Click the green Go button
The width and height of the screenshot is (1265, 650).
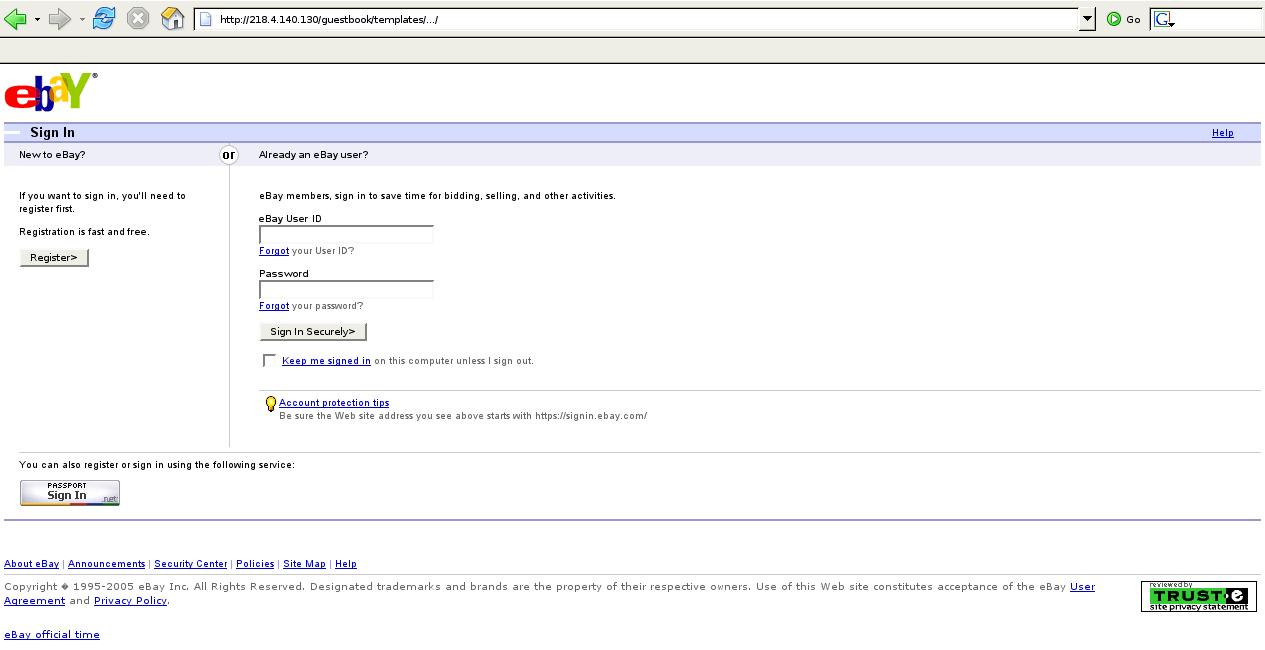pos(1124,19)
